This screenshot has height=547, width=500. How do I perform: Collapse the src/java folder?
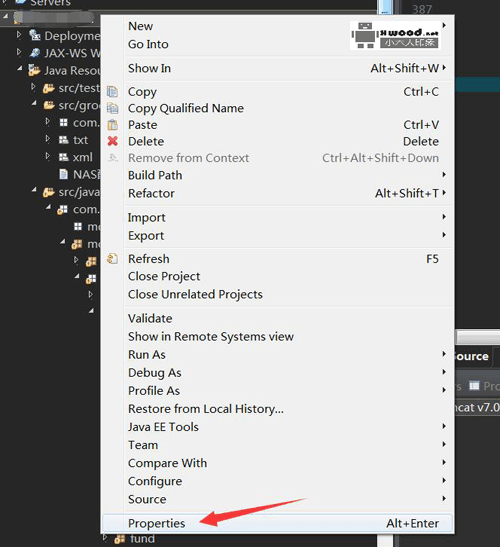point(34,190)
